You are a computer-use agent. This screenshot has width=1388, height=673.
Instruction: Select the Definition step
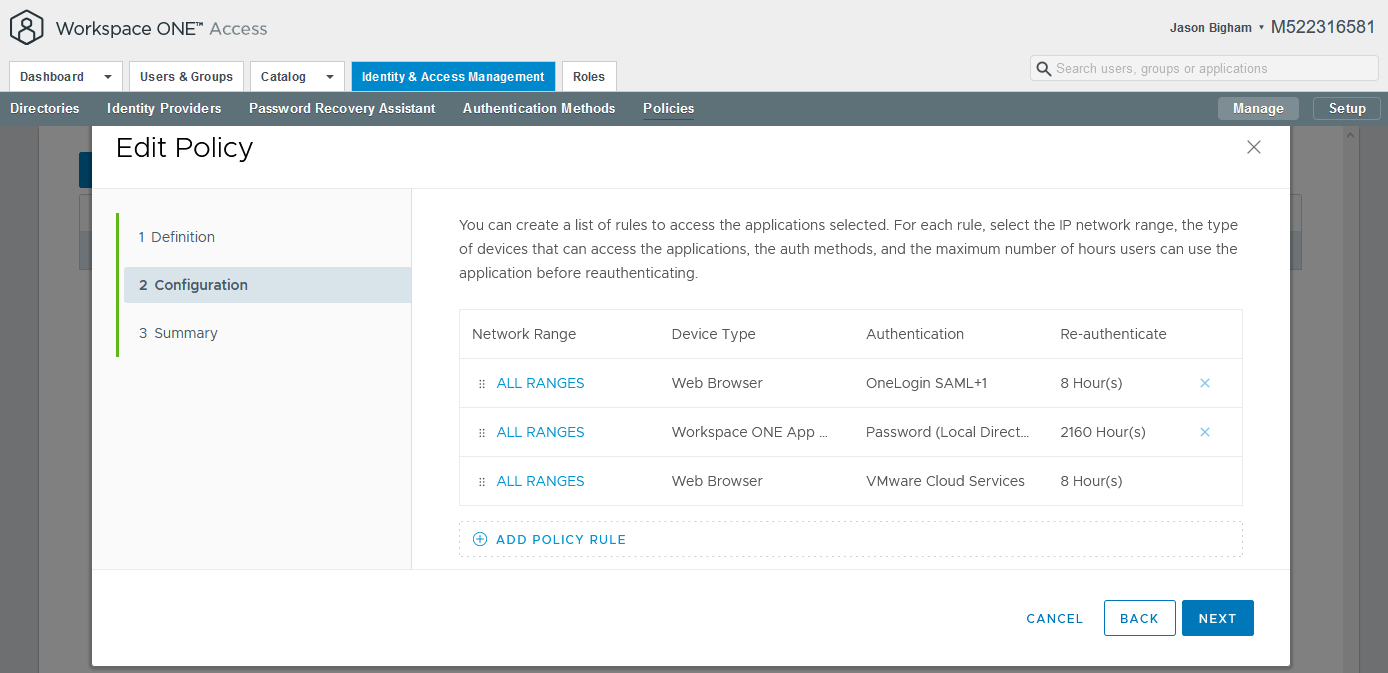pyautogui.click(x=177, y=237)
